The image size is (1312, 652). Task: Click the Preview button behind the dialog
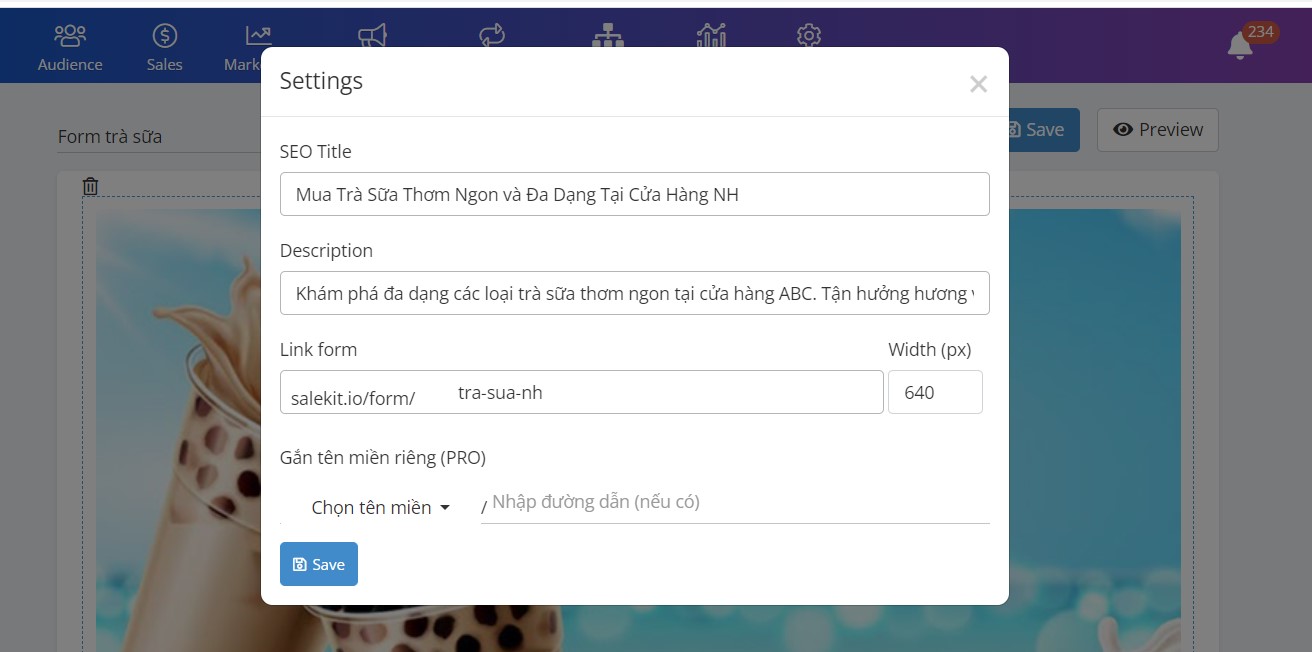tap(1158, 130)
